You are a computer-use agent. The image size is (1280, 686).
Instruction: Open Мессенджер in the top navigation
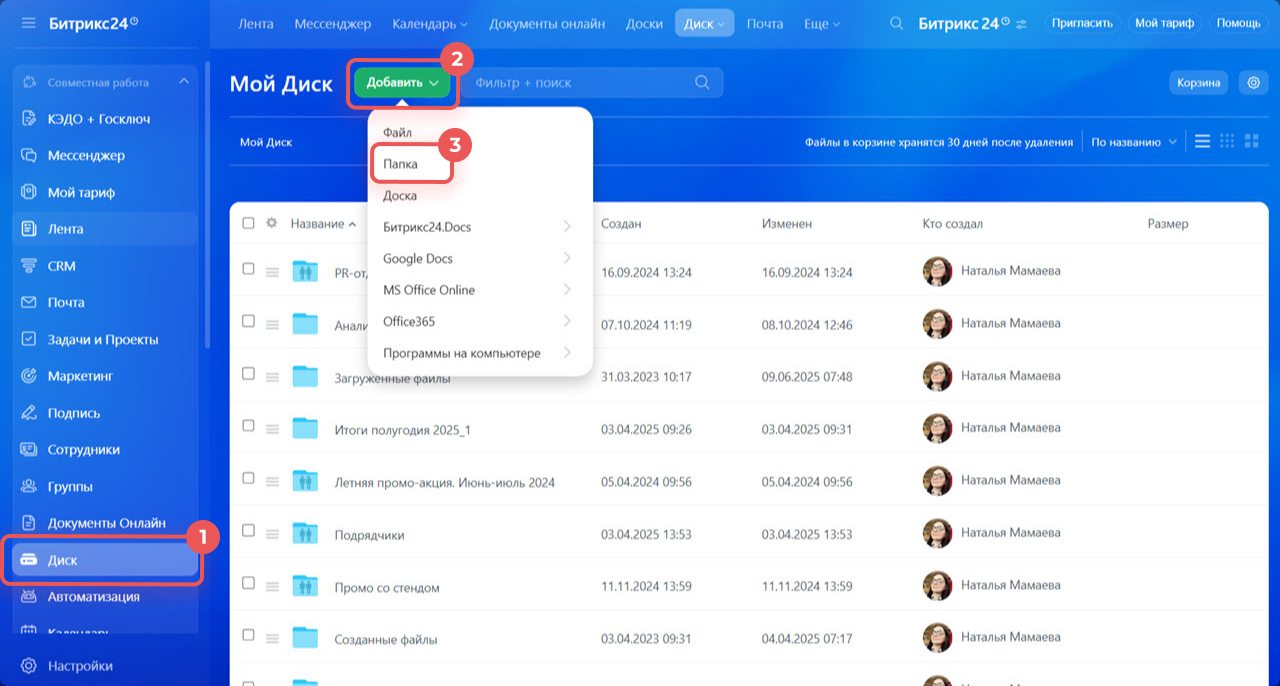click(333, 23)
